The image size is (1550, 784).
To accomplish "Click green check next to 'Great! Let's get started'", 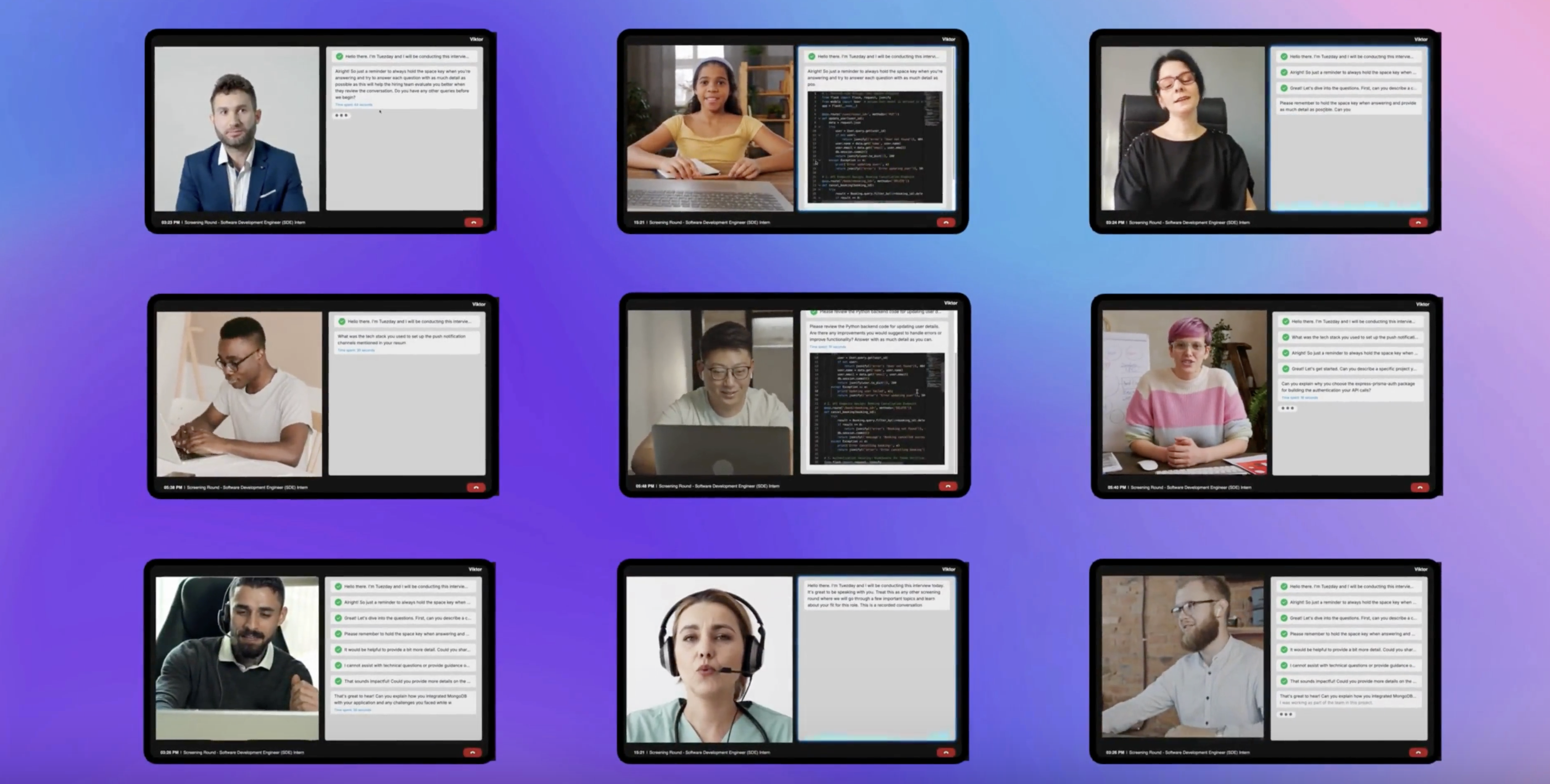I will (x=1285, y=369).
